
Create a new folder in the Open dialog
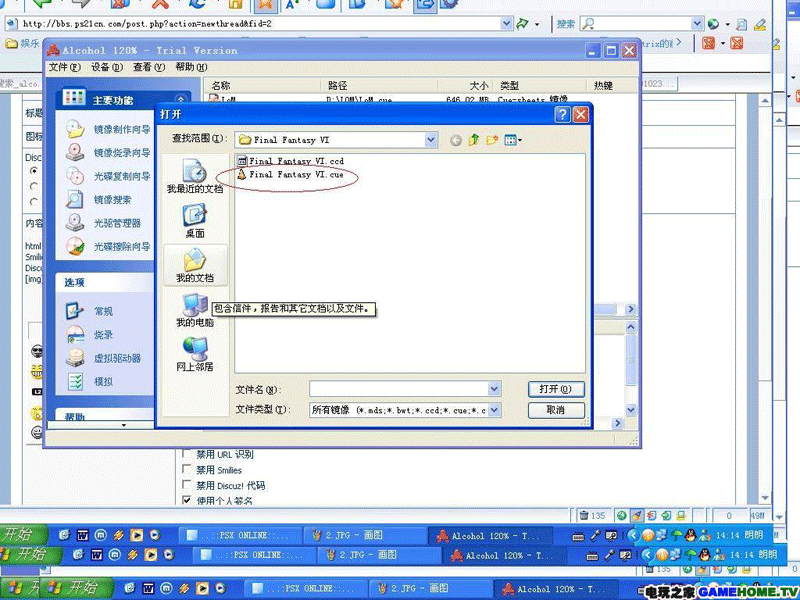(492, 140)
